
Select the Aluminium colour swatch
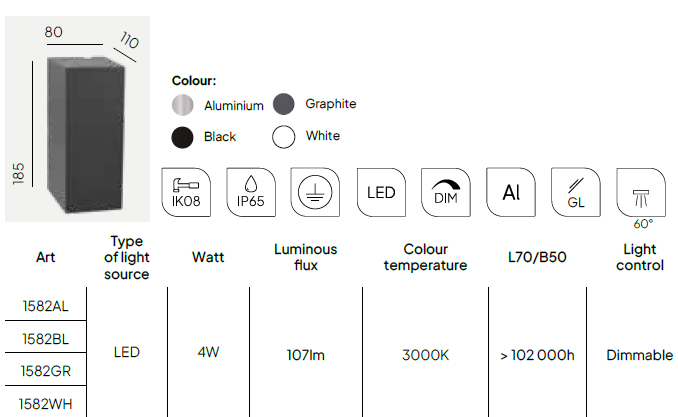click(x=182, y=105)
